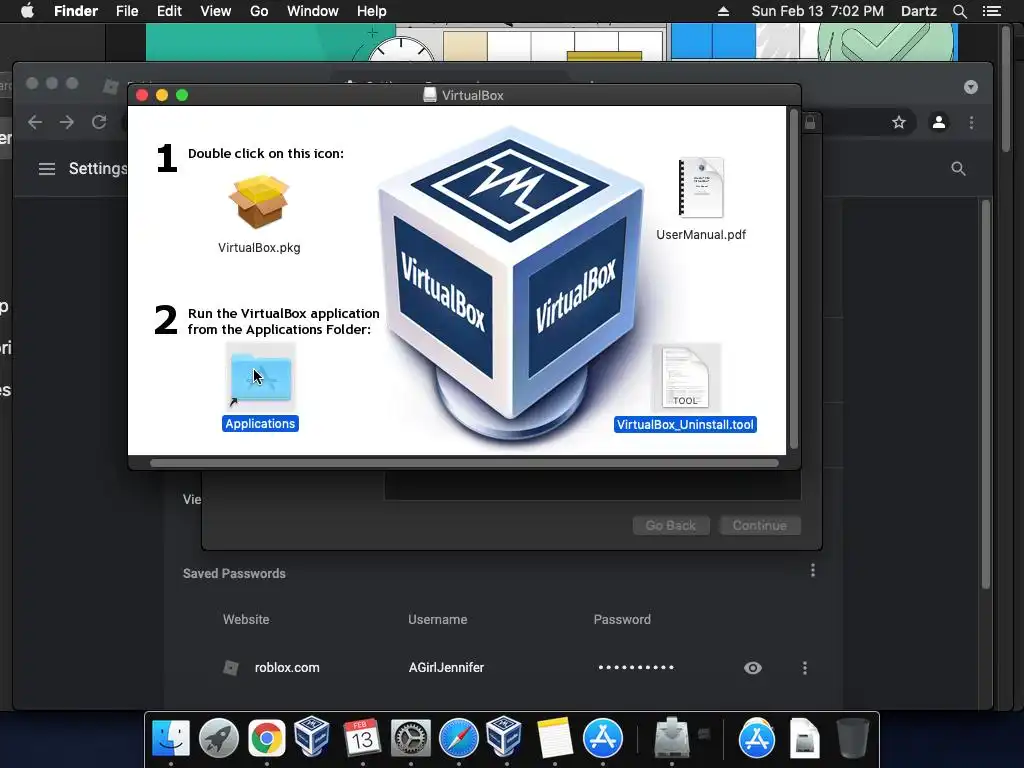Open Calendar from the Dock
This screenshot has height=768, width=1024.
coord(362,739)
